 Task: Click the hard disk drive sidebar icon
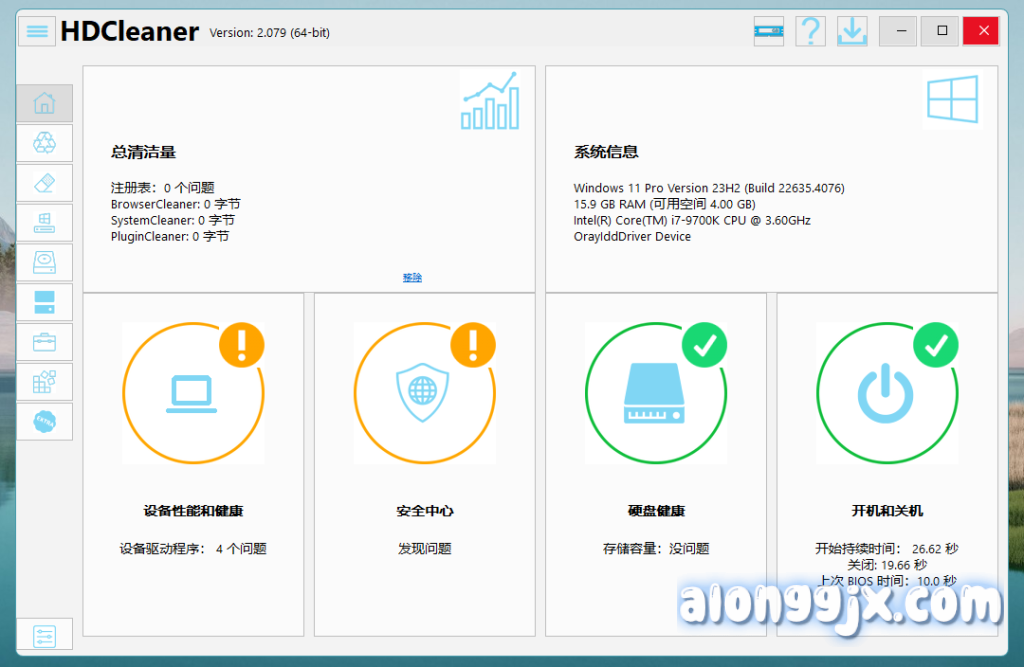coord(45,262)
